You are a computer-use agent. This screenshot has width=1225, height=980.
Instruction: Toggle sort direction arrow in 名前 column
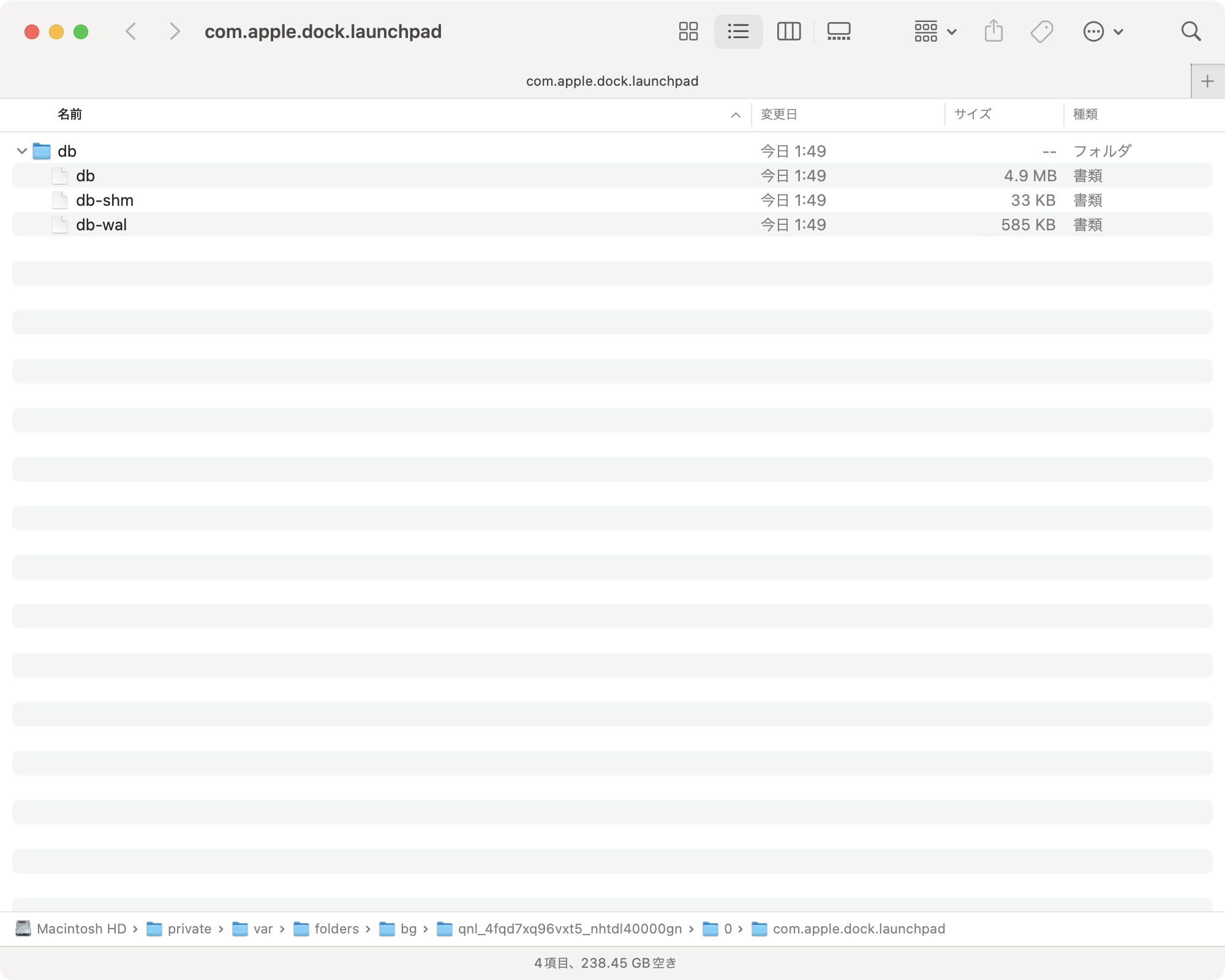(736, 115)
